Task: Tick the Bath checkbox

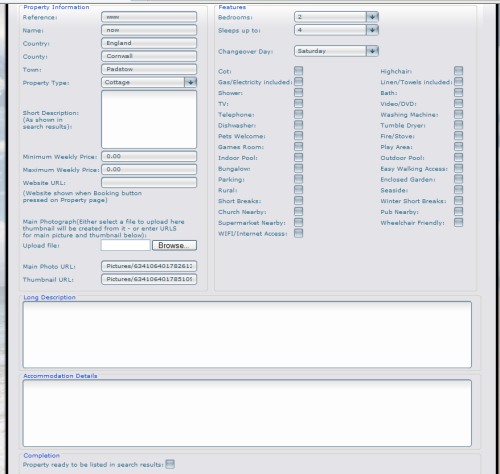Action: pyautogui.click(x=459, y=92)
